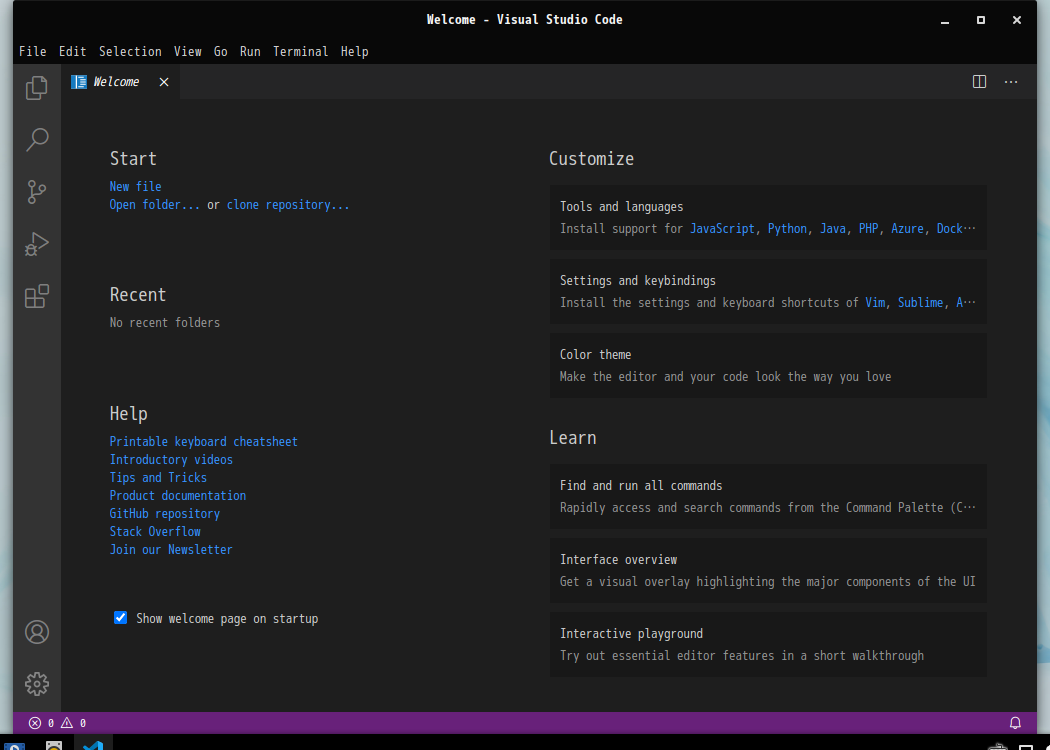Screen dimensions: 1050x750
Task: Click the warnings count in status bar
Action: point(74,723)
